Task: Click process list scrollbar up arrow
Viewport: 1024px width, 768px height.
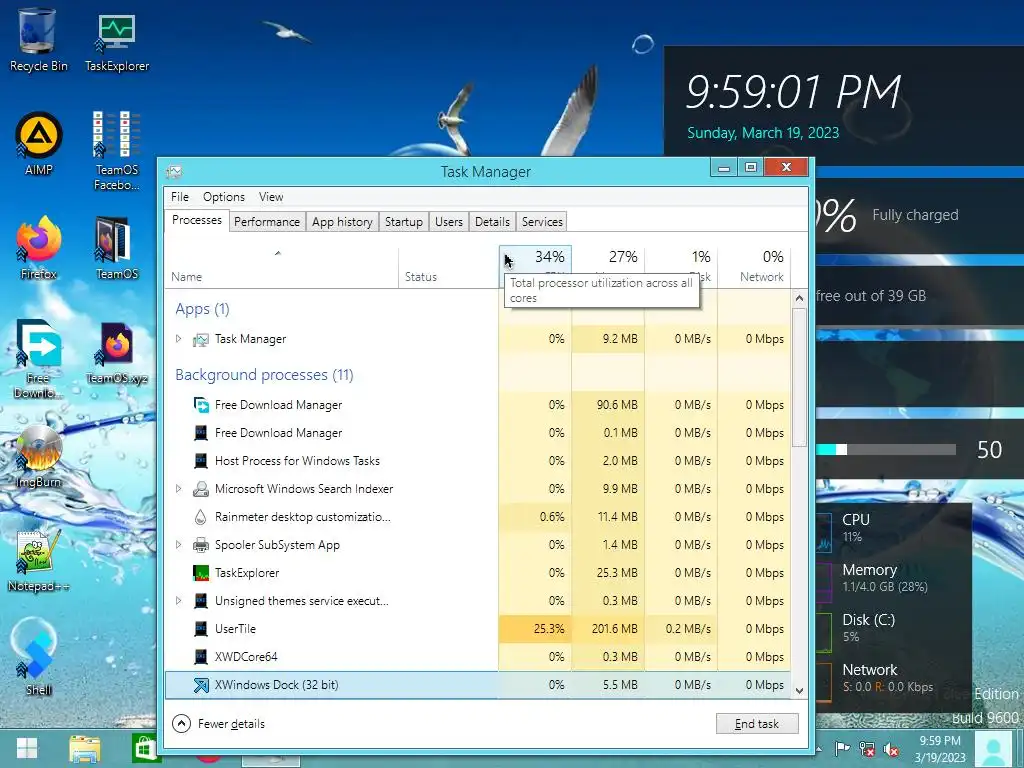Action: (799, 298)
